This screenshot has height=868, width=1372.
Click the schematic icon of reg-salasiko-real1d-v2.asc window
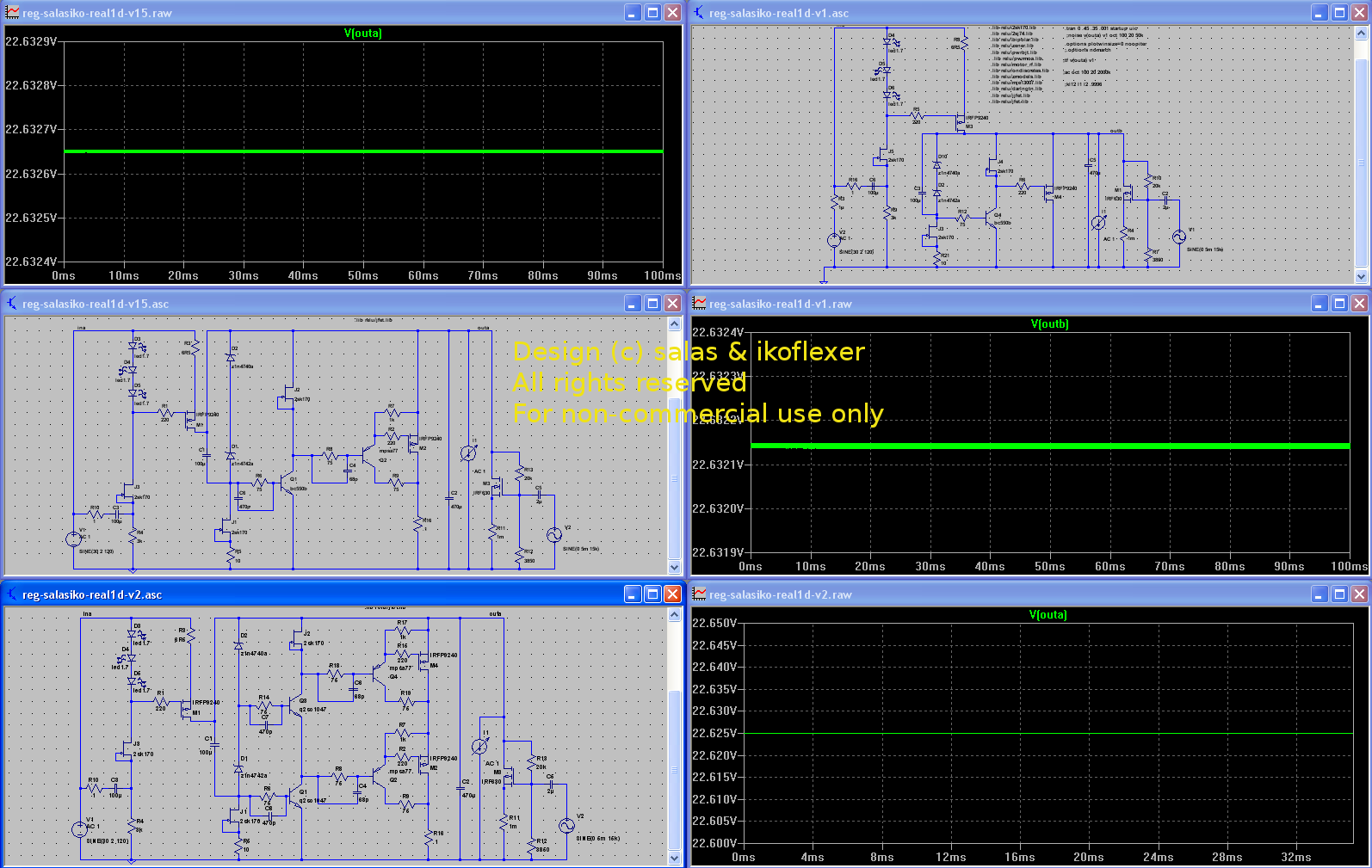coord(12,594)
